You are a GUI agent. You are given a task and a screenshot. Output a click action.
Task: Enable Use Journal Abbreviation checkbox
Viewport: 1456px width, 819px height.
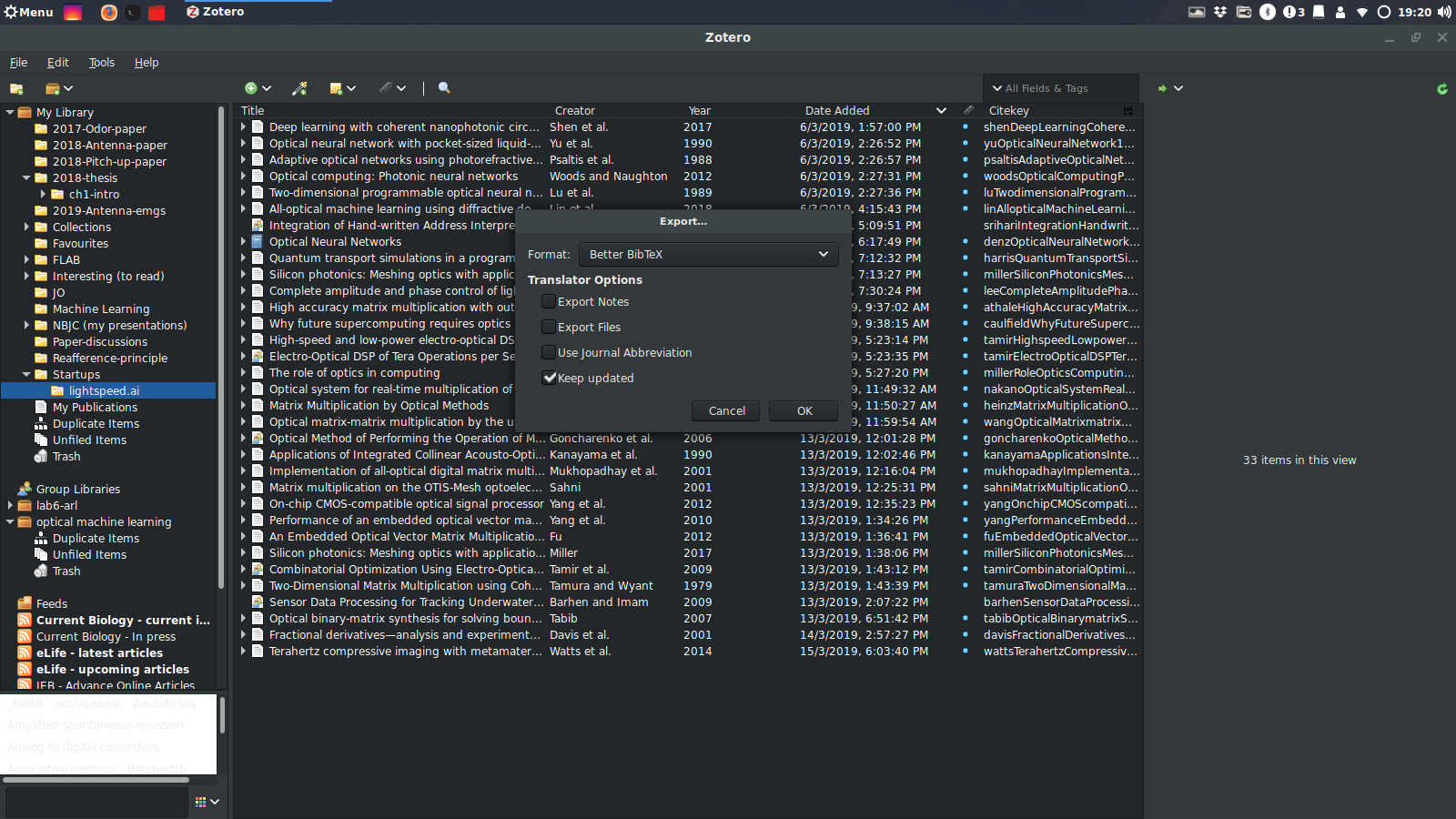click(549, 352)
